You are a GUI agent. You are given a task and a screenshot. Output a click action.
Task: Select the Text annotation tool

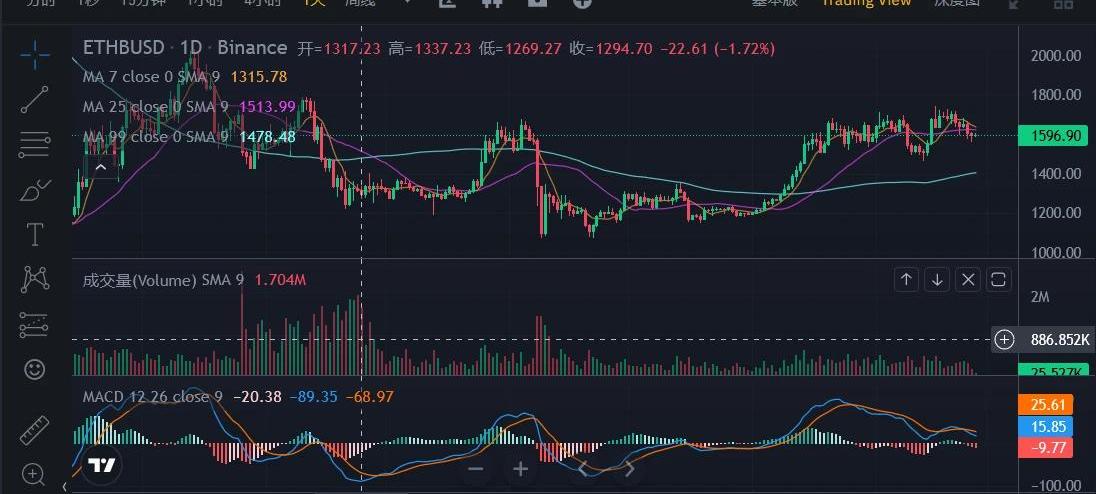35,235
